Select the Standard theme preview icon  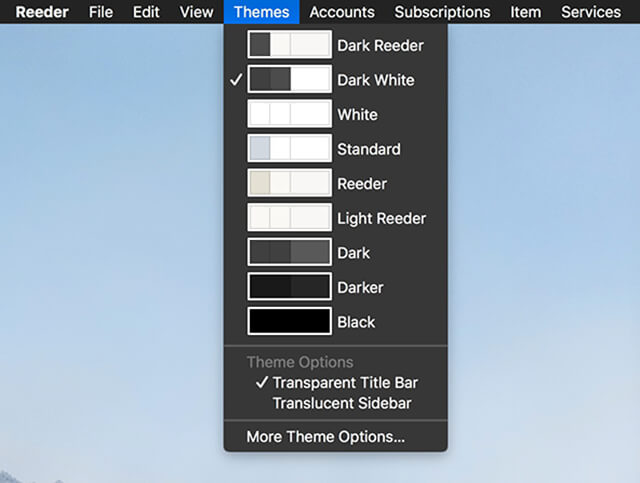(289, 149)
